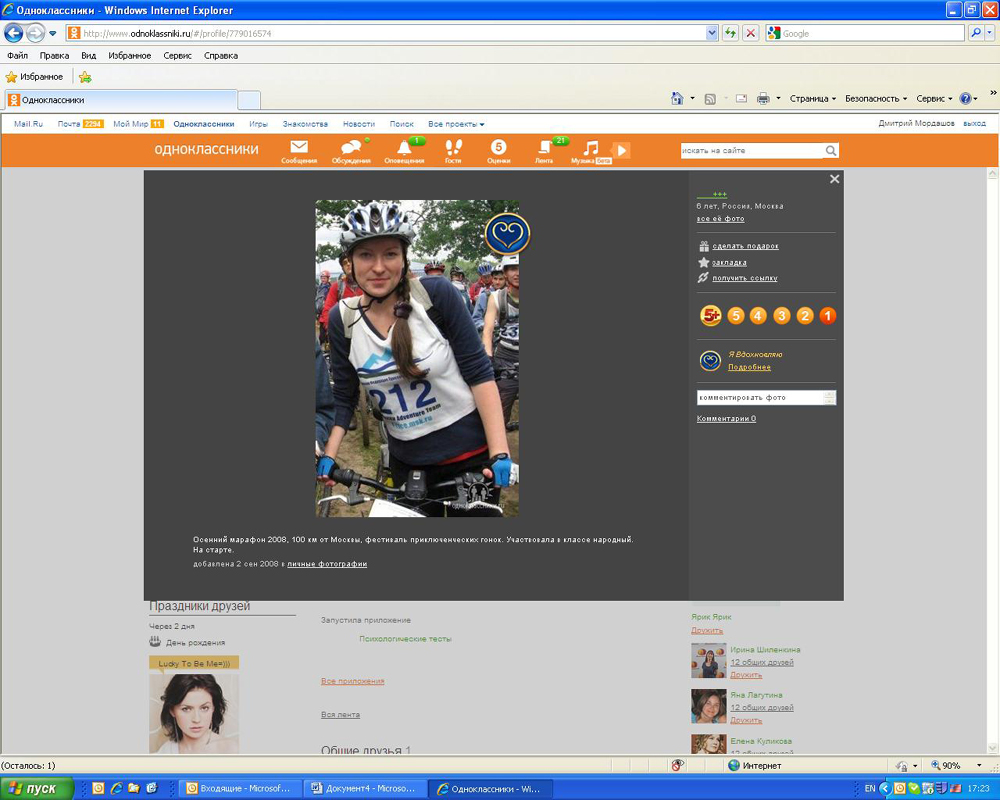Viewport: 1000px width, 800px height.
Task: Click the RSS feeds icon
Action: click(x=710, y=98)
